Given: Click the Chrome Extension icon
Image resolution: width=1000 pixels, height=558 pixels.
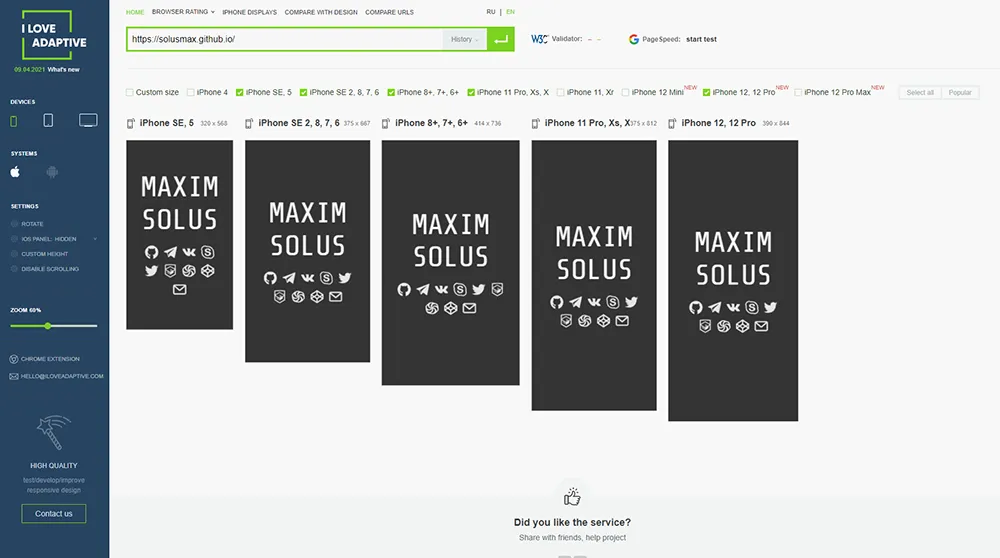Looking at the screenshot, I should tap(13, 359).
